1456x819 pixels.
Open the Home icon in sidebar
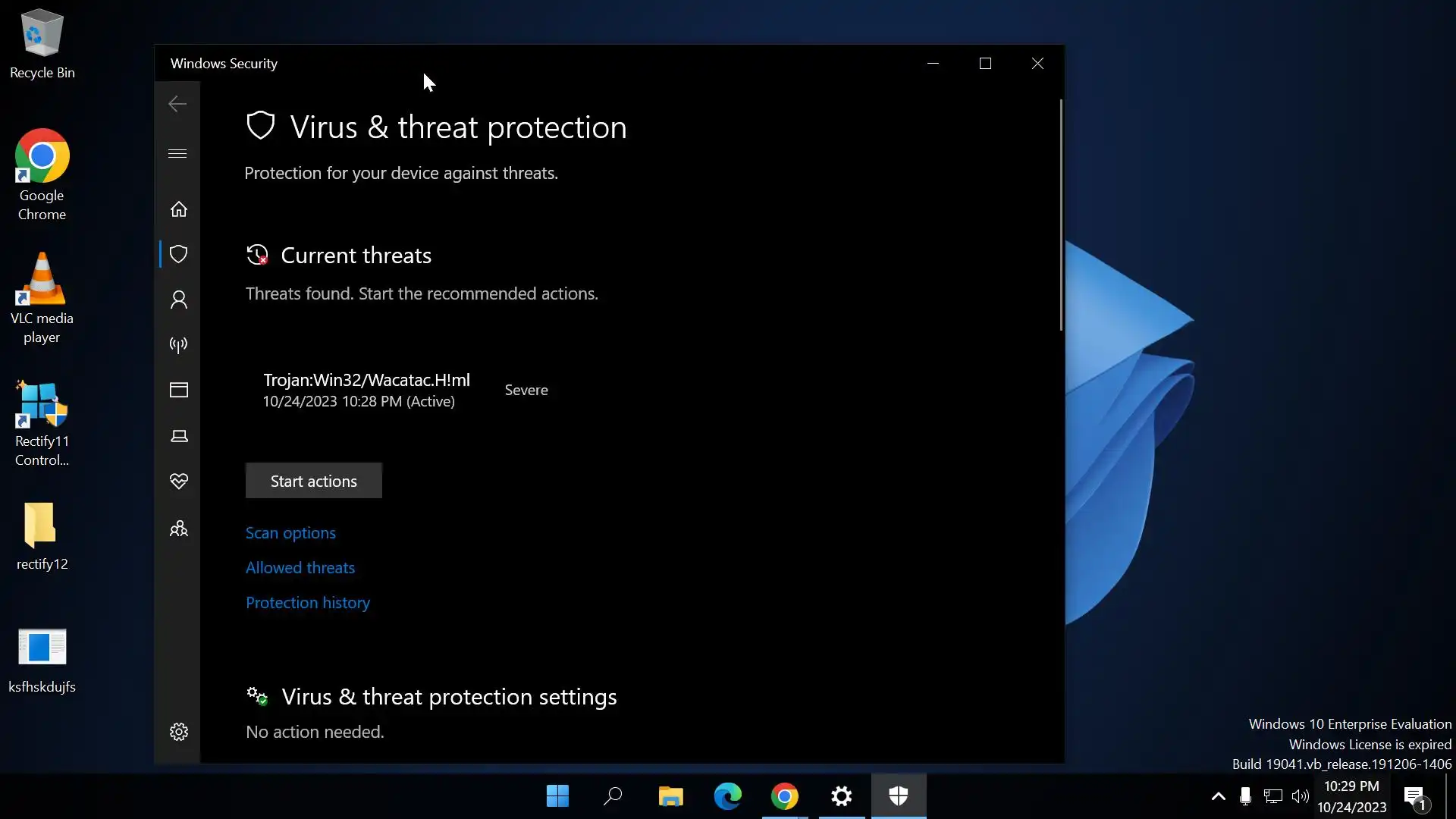coord(179,209)
